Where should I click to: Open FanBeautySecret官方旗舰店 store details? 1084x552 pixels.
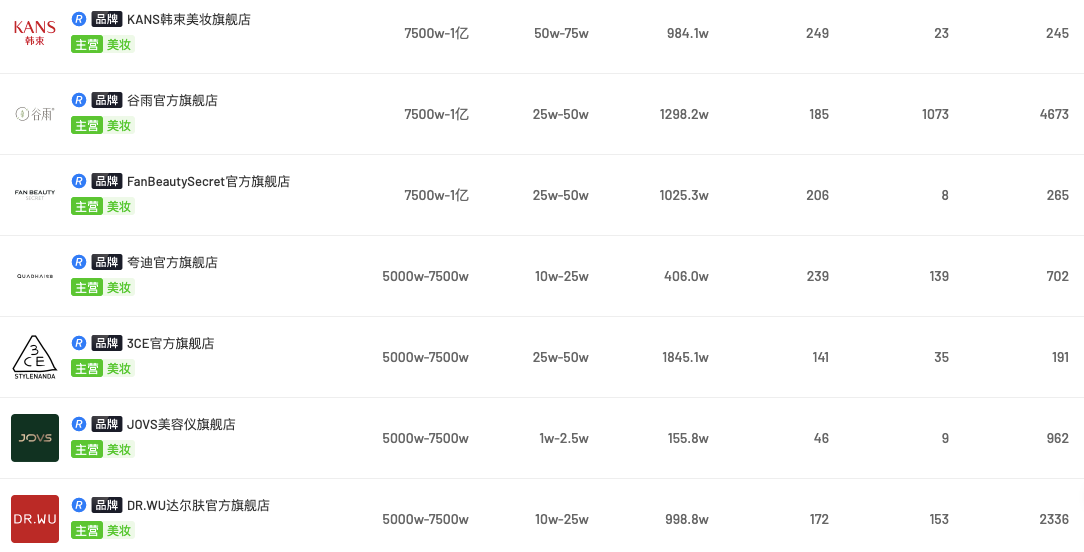click(208, 181)
